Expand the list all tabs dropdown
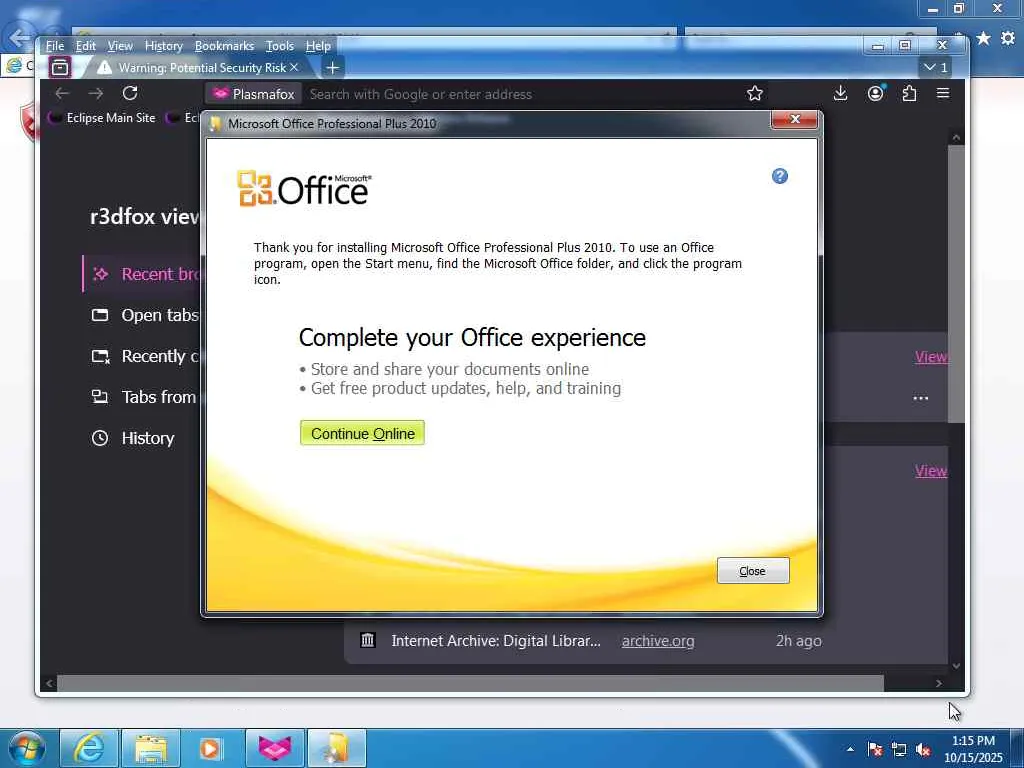 coord(935,67)
